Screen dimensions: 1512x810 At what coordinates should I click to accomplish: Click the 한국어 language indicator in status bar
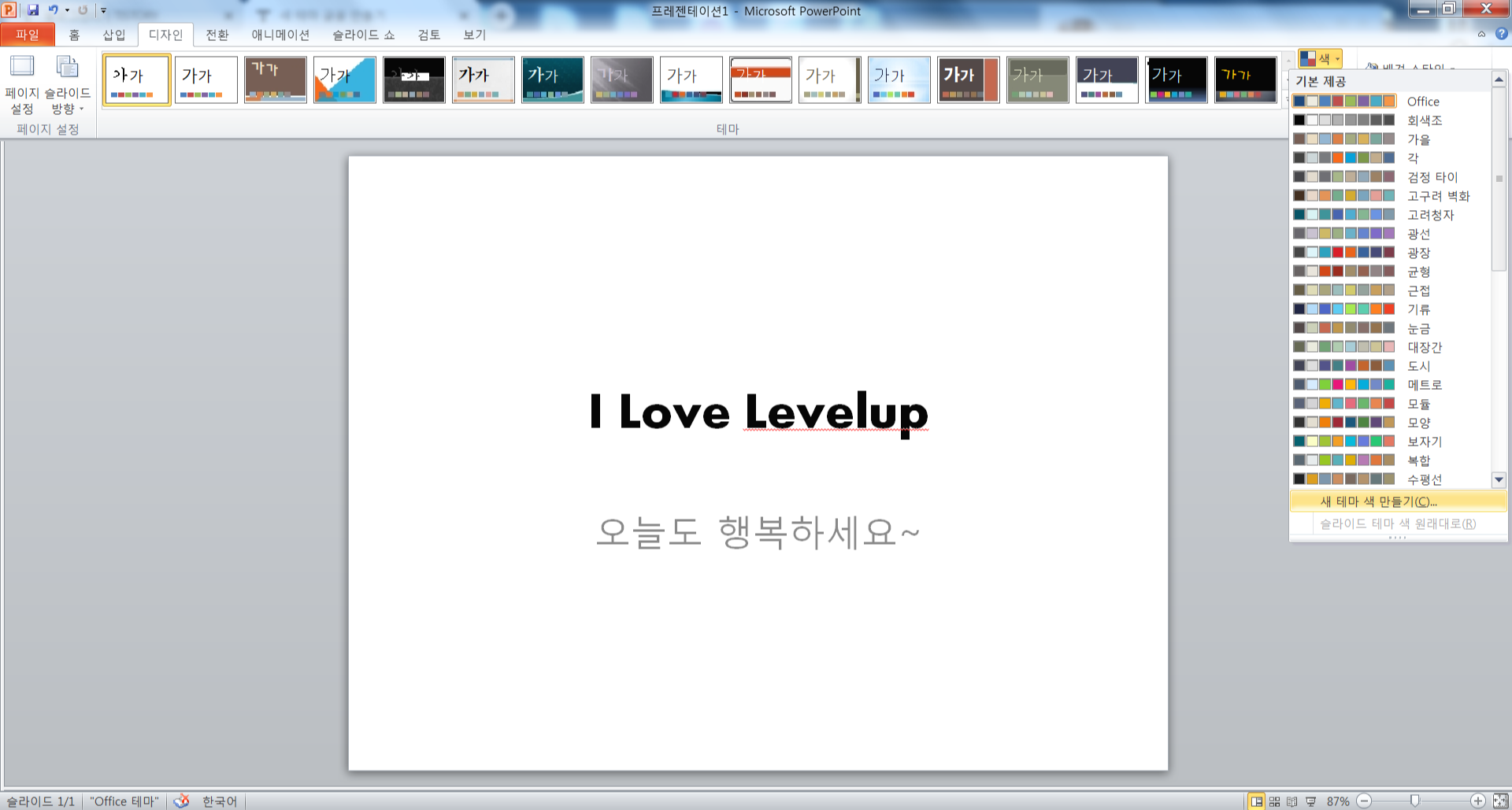coord(220,801)
